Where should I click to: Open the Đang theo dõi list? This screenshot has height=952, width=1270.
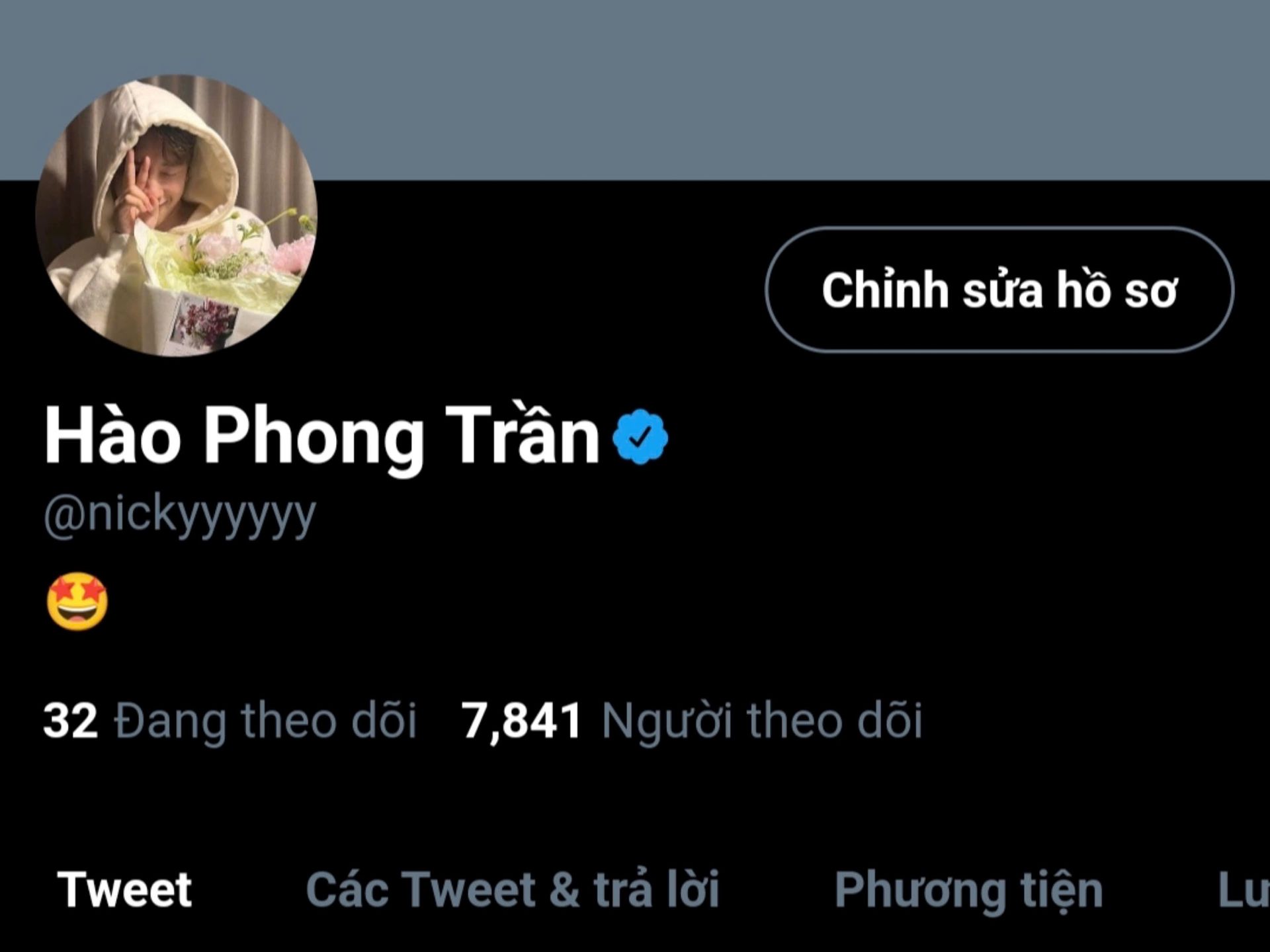(x=265, y=721)
